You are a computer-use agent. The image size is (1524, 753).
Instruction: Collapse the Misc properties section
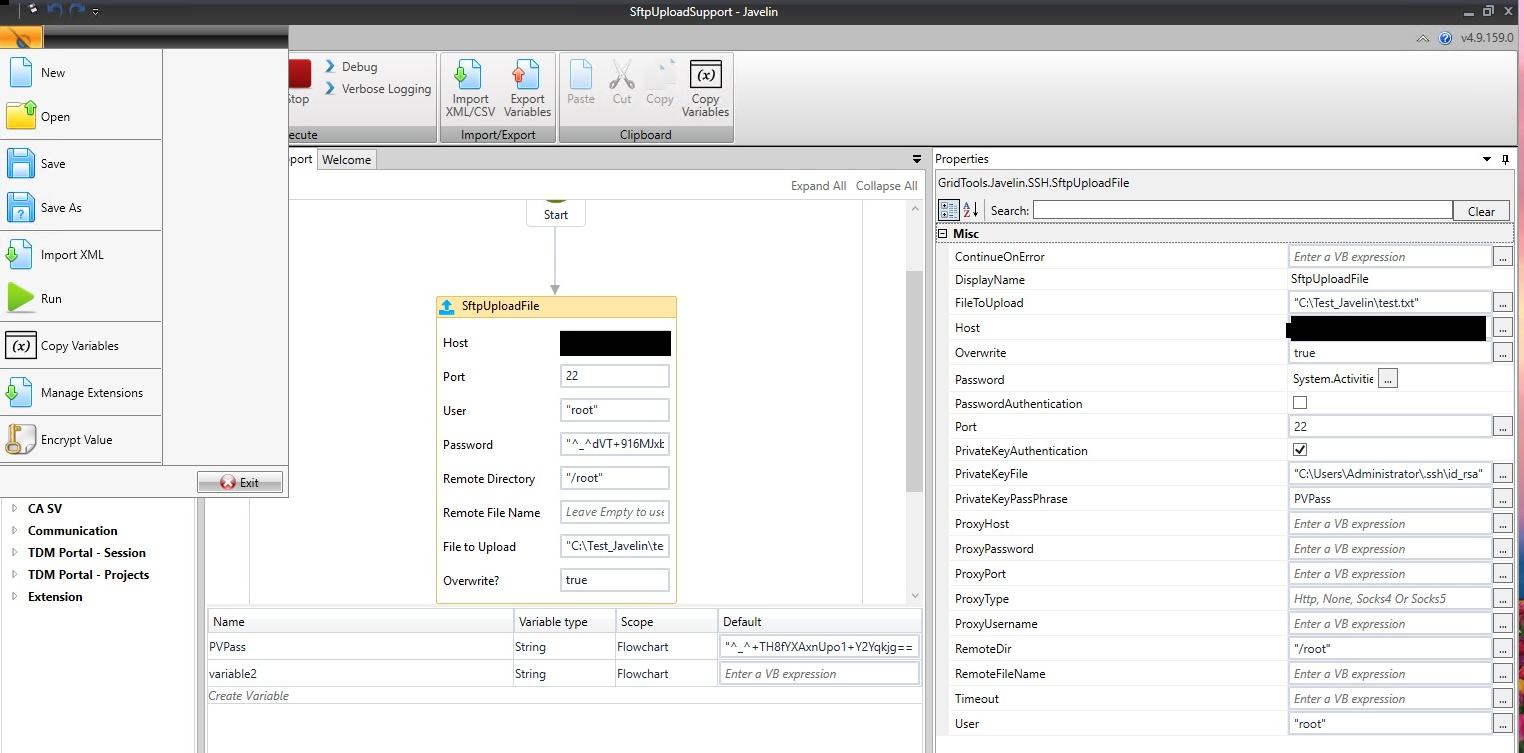(942, 234)
